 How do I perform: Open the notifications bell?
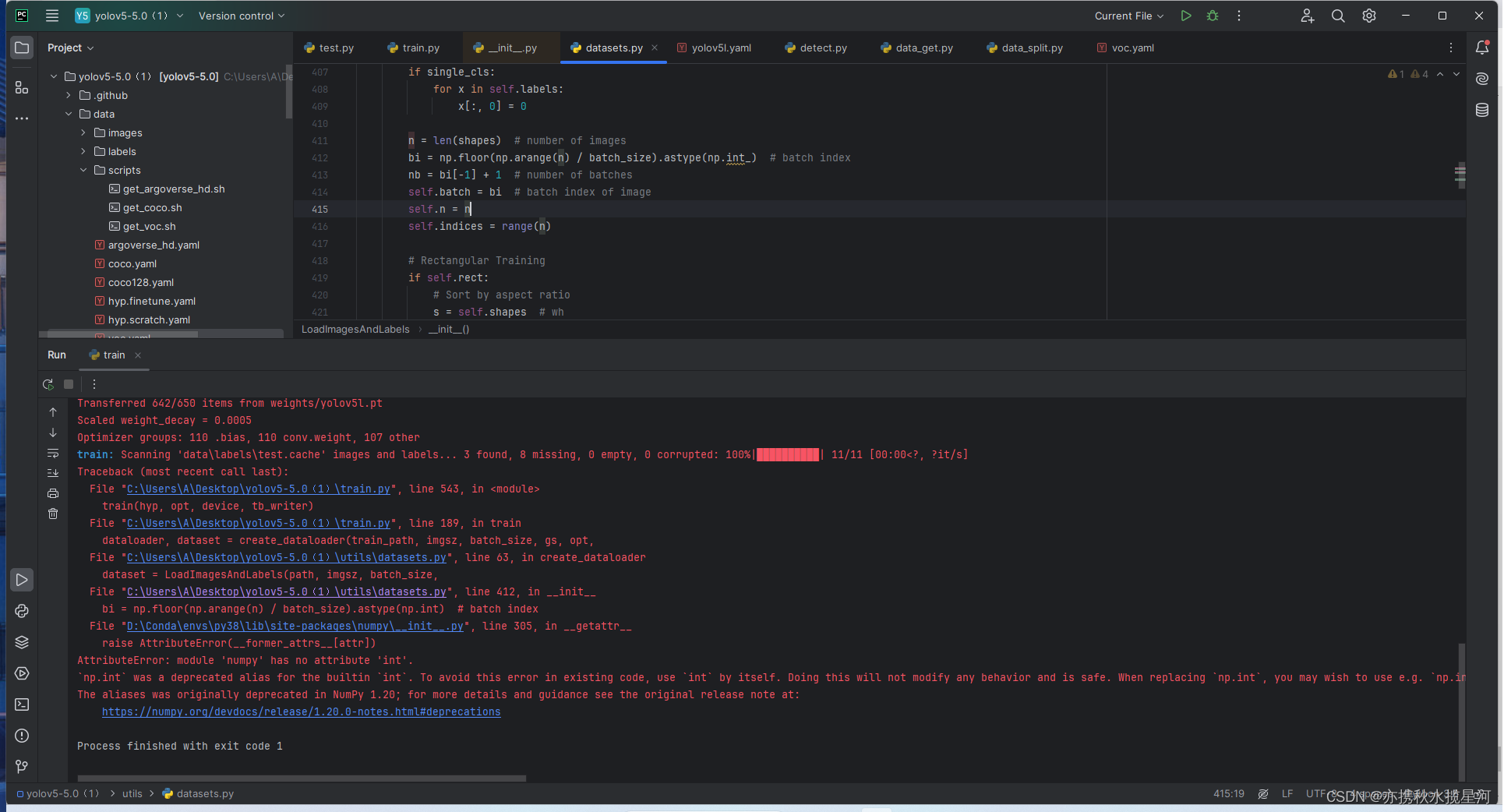coord(1482,48)
